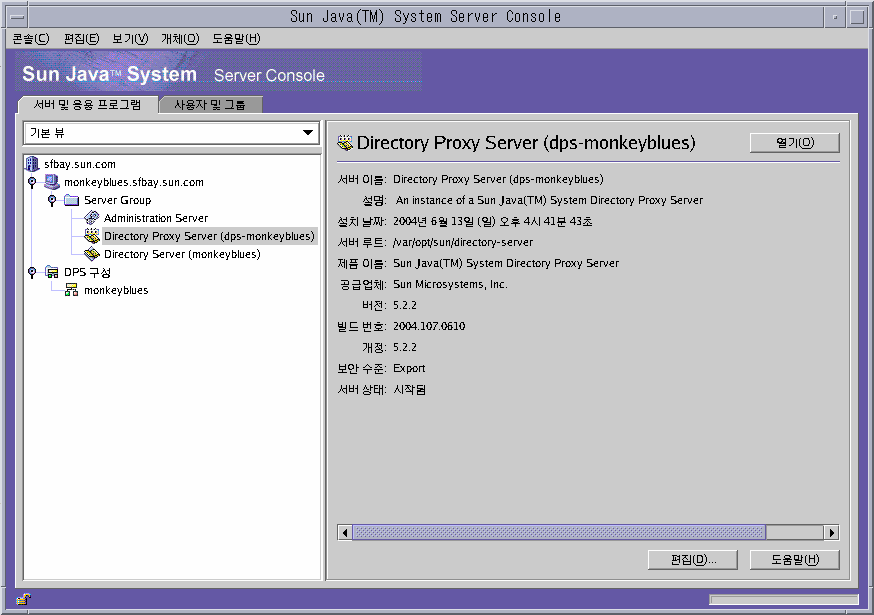Screen dimensions: 874x615
Task: Collapse the DPS 구성 node
Action: [31, 271]
